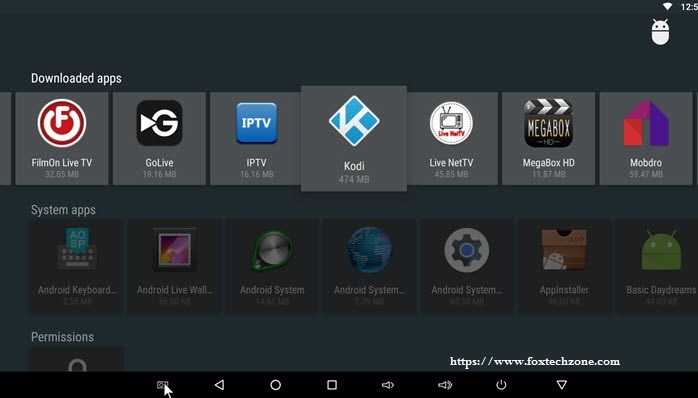Tap the Home circle navigation button
Viewport: 698px width, 398px height.
(276, 385)
